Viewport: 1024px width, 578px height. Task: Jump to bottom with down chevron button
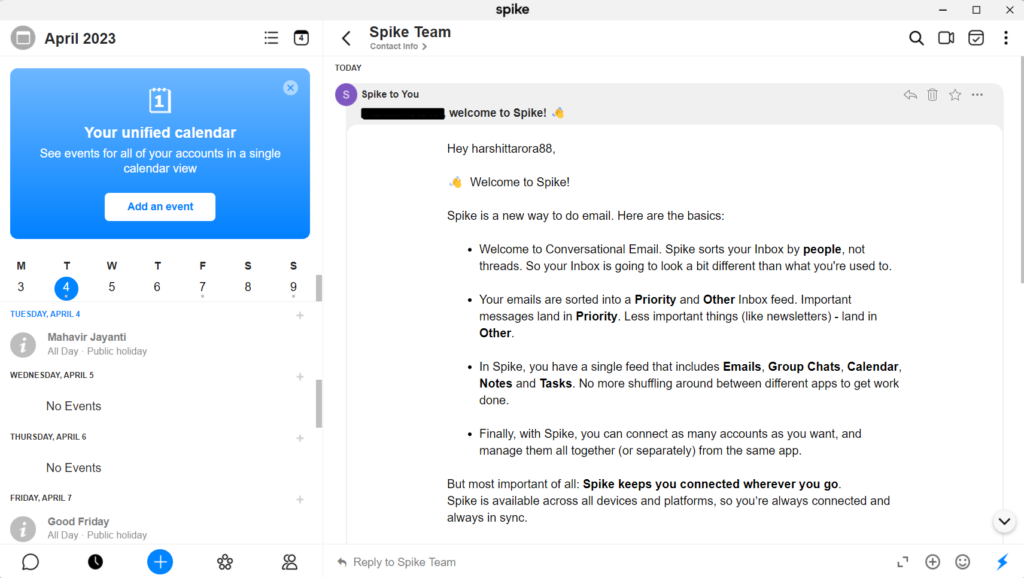tap(1004, 521)
